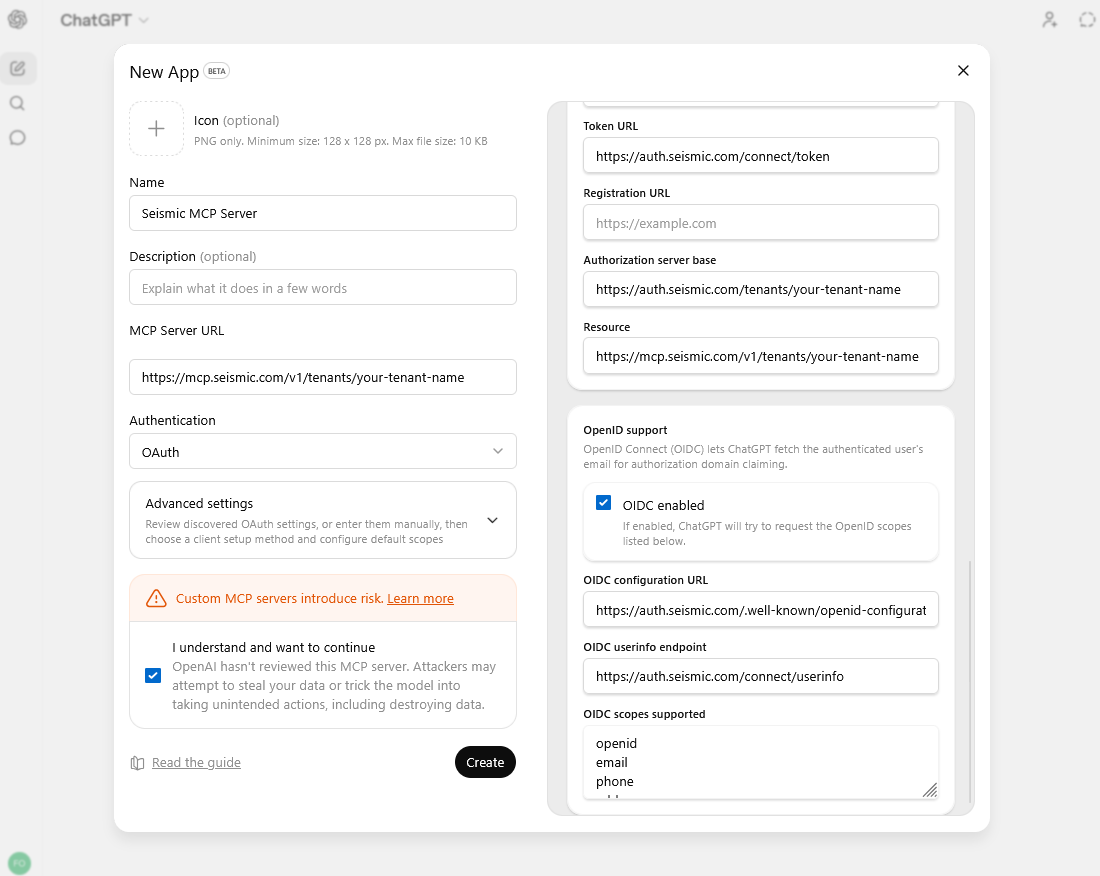Open the chat bubble icon in the sidebar
This screenshot has width=1100, height=876.
click(18, 137)
